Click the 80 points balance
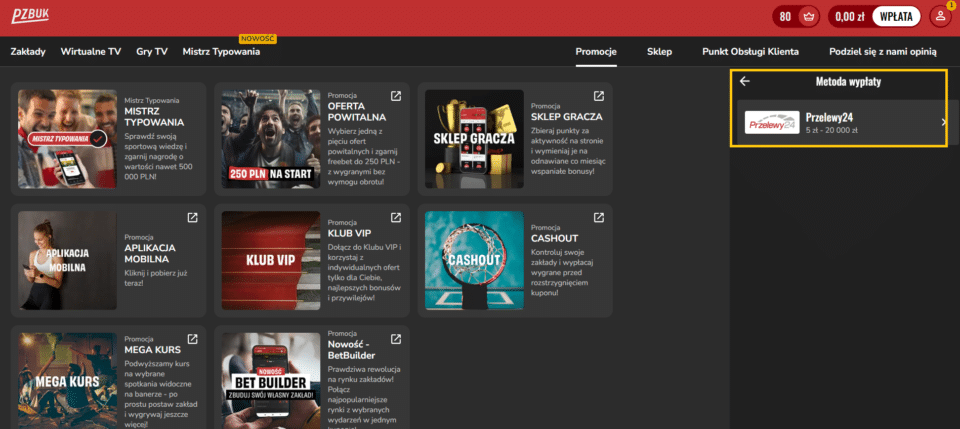The width and height of the screenshot is (960, 429). pos(786,17)
